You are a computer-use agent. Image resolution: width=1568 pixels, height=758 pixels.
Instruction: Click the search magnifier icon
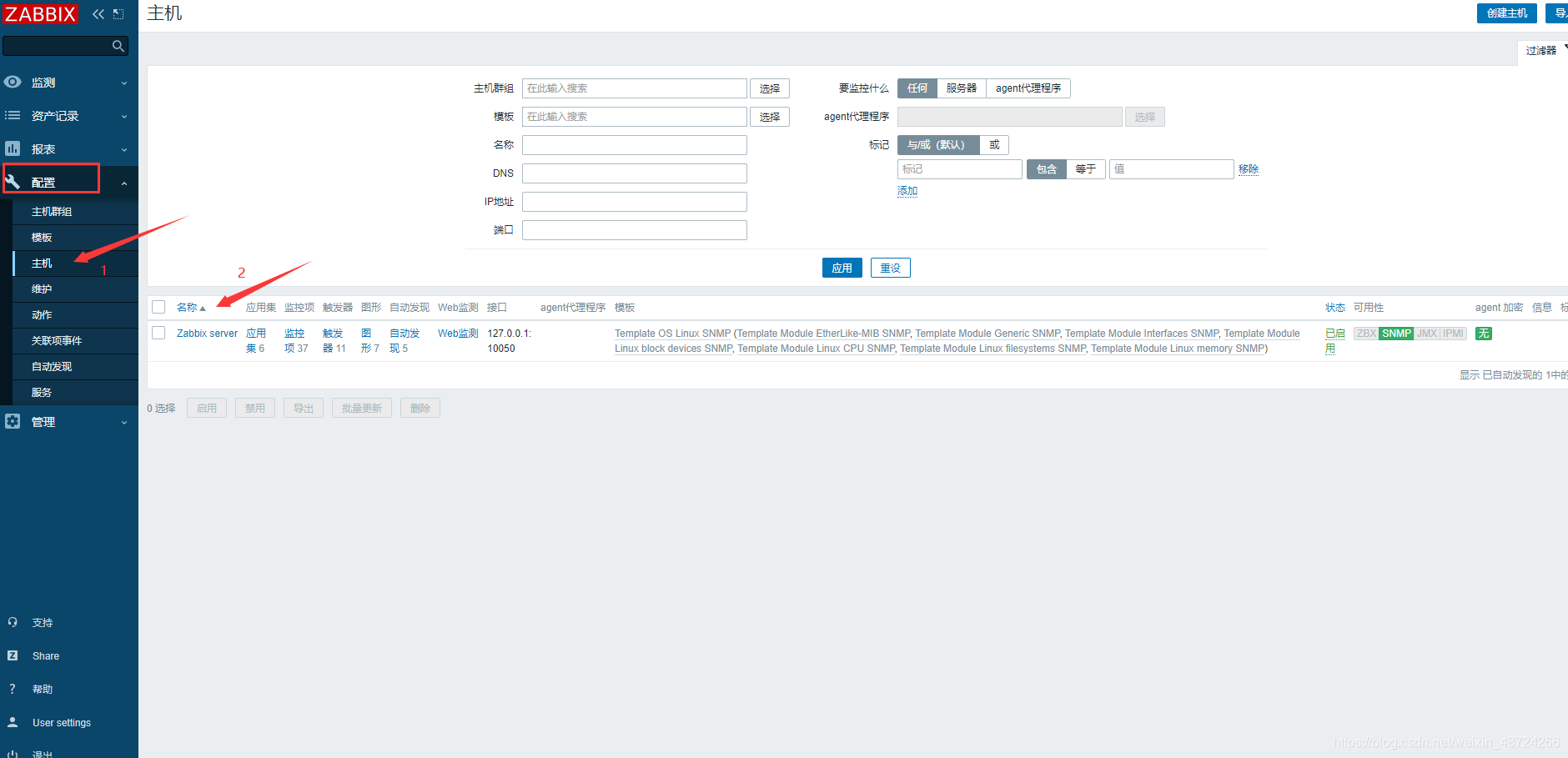coord(118,46)
